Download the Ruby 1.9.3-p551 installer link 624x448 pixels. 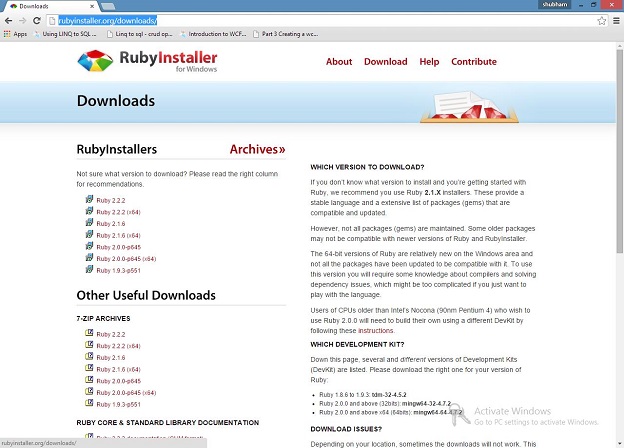(119, 271)
